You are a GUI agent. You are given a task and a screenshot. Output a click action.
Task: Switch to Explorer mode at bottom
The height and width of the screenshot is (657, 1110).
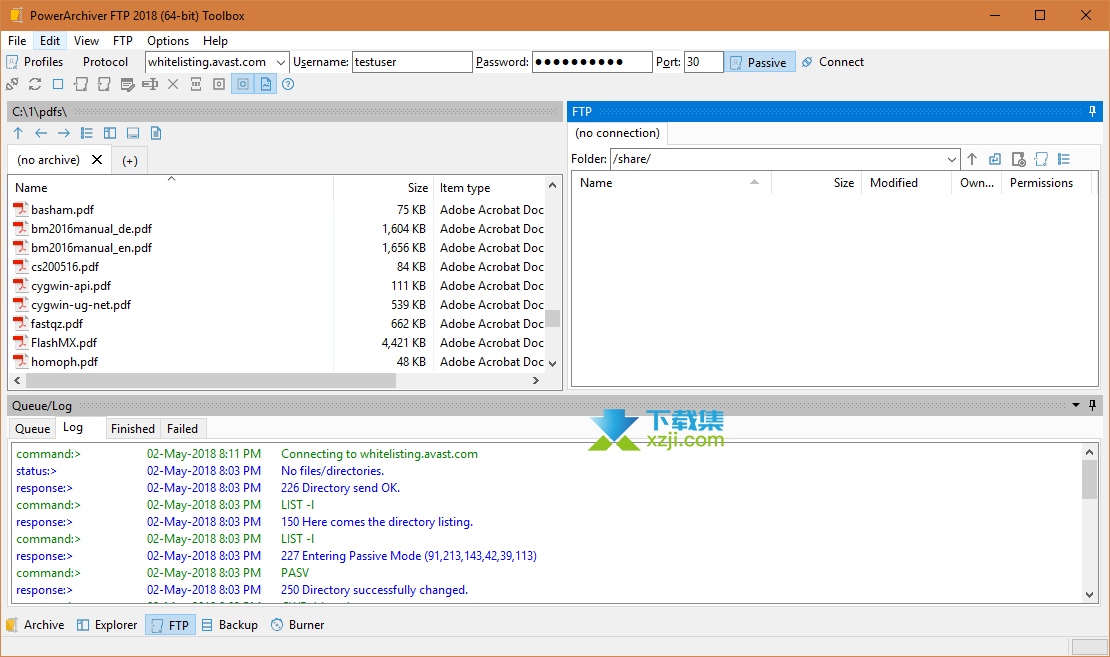[107, 625]
